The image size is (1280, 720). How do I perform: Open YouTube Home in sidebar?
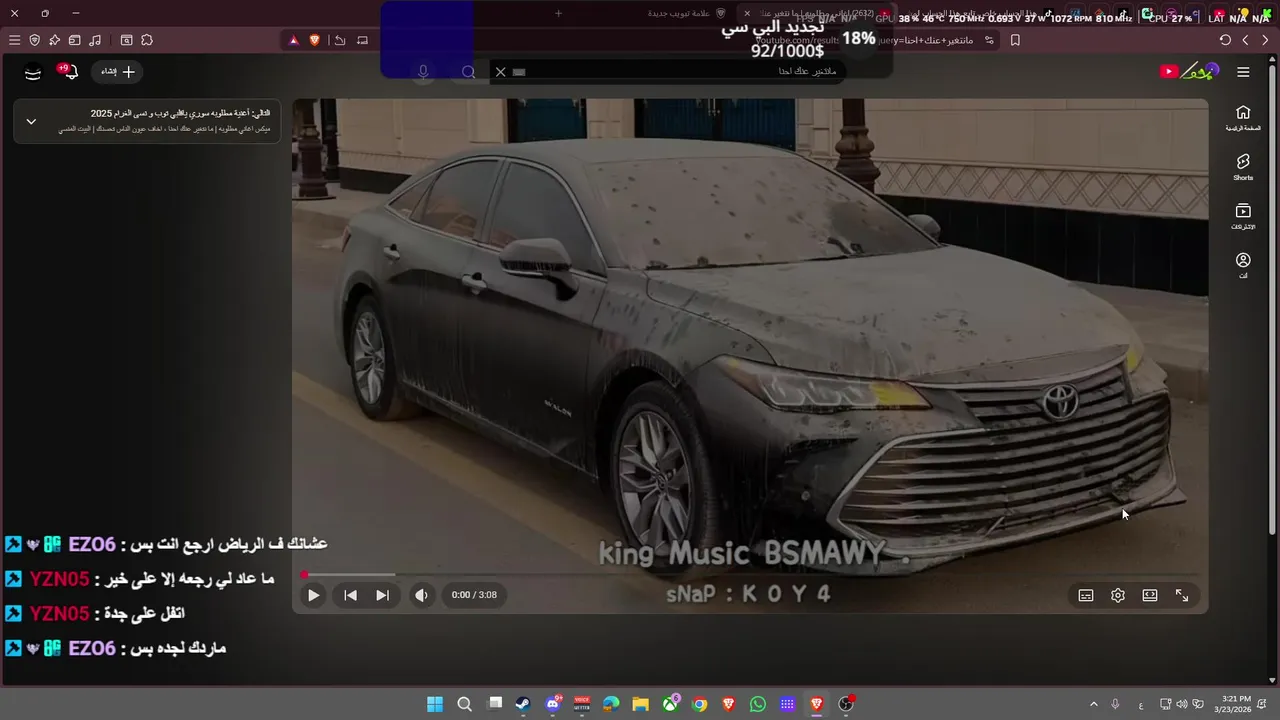pyautogui.click(x=1243, y=118)
